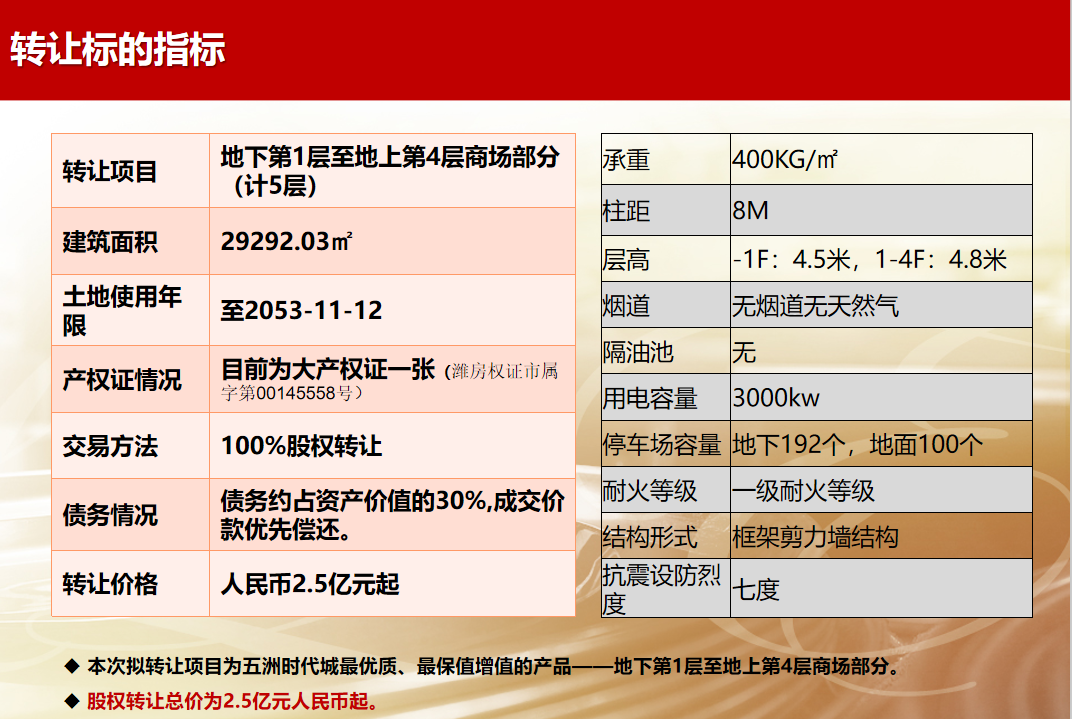1072x719 pixels.
Task: Click the 抗震设防烈度 label cell
Action: coord(666,588)
